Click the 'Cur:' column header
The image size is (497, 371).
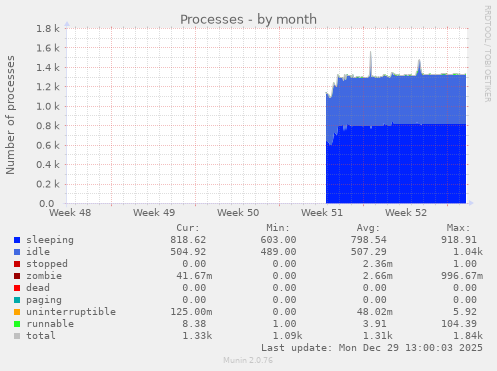[188, 228]
